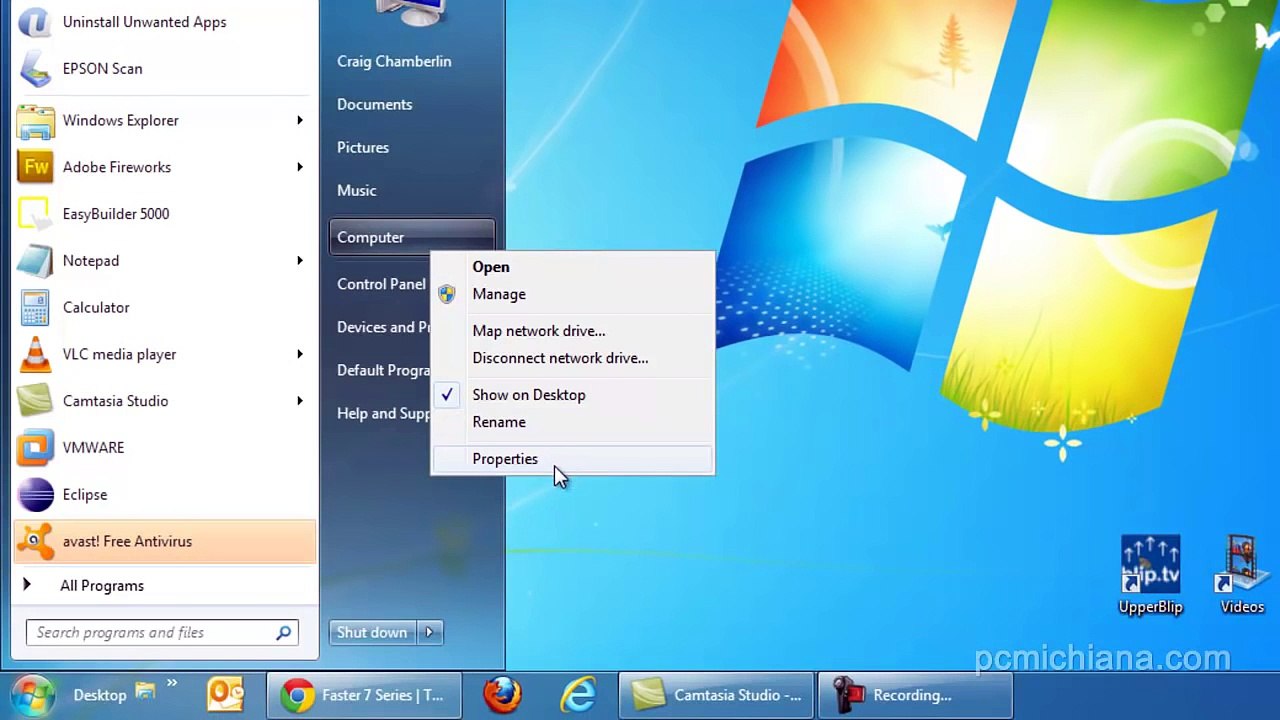Click the search magnifier icon in Start menu

click(x=284, y=632)
